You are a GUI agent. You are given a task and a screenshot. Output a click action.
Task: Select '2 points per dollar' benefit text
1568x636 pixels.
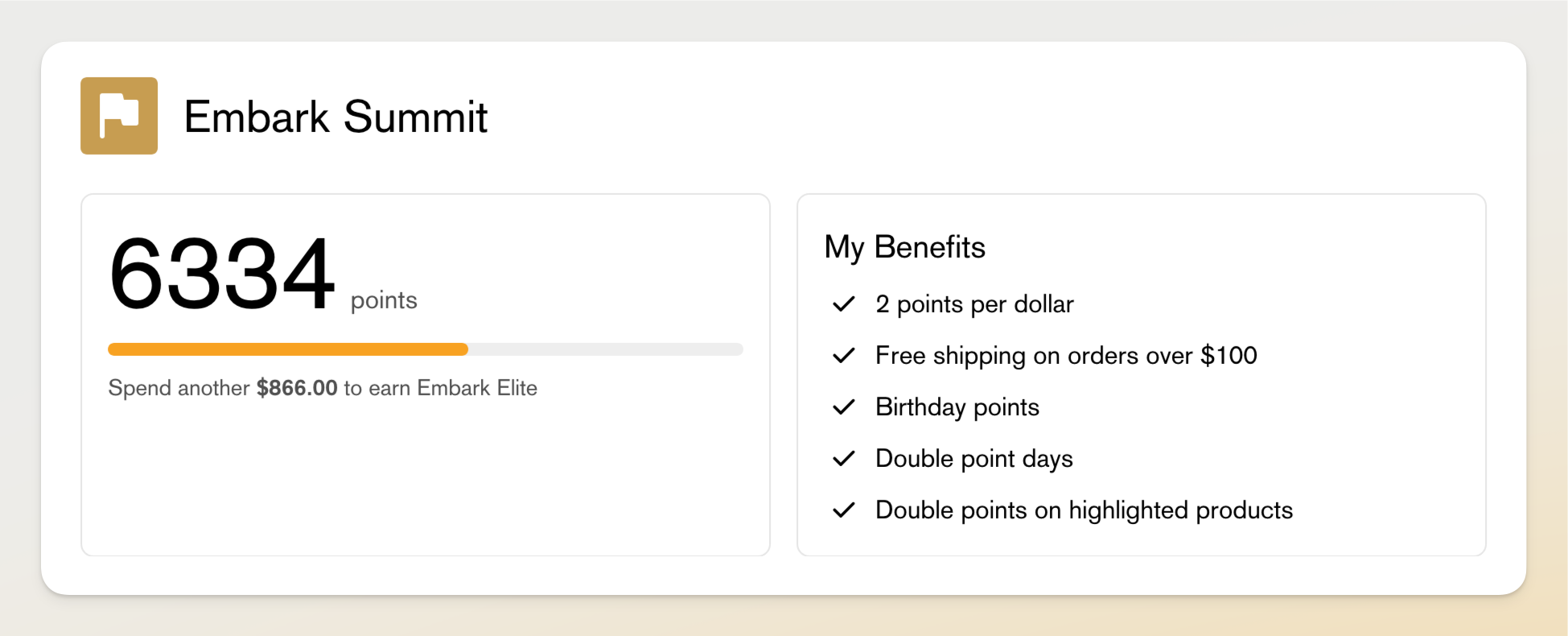click(974, 304)
